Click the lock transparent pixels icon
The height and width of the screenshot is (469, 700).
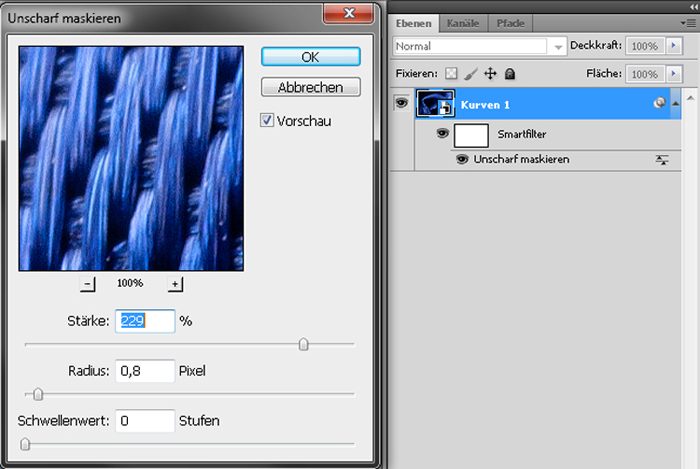(x=451, y=74)
